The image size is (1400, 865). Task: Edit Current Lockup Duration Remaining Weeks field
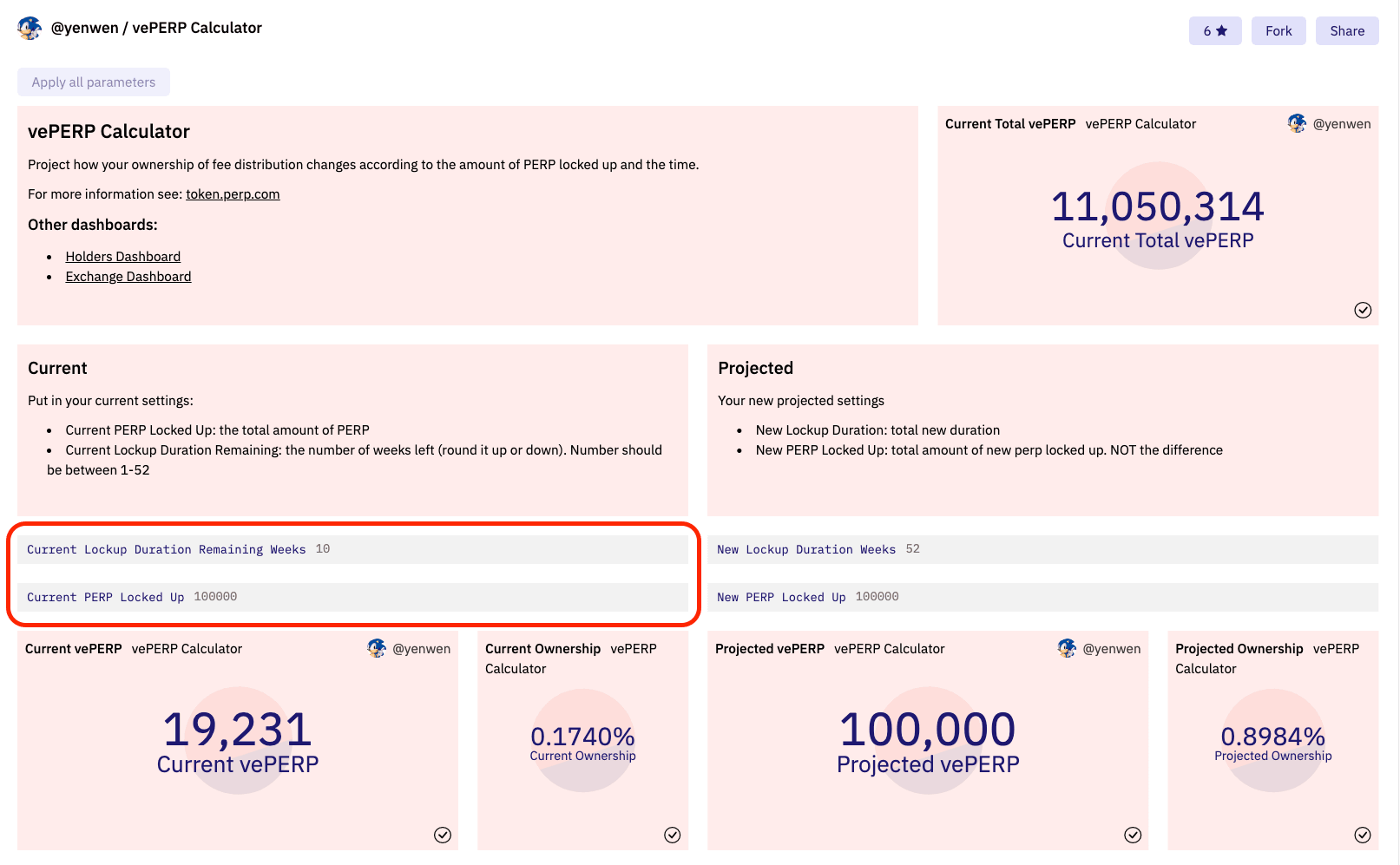tap(352, 549)
